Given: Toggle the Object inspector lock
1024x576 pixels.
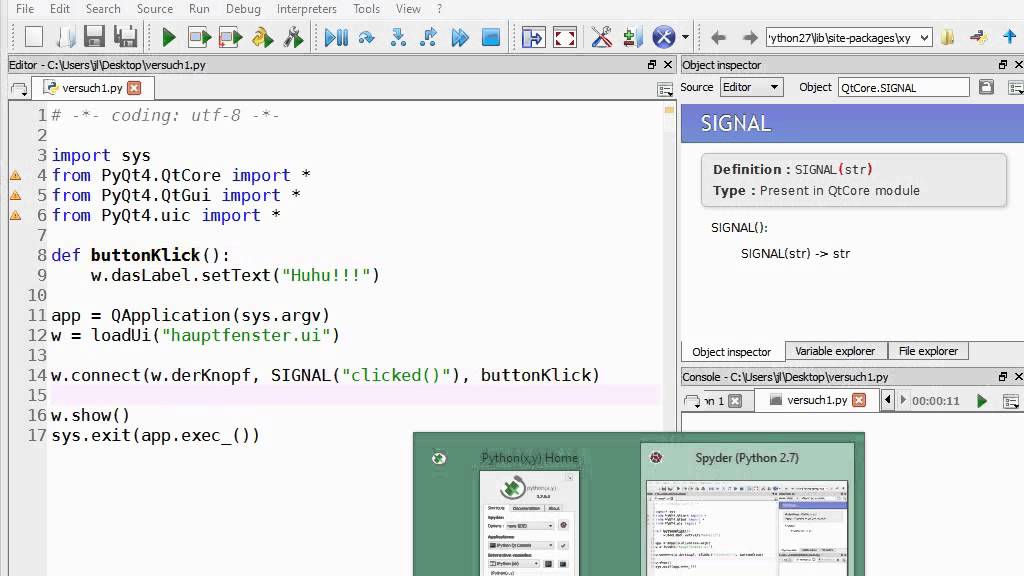Looking at the screenshot, I should [x=986, y=87].
